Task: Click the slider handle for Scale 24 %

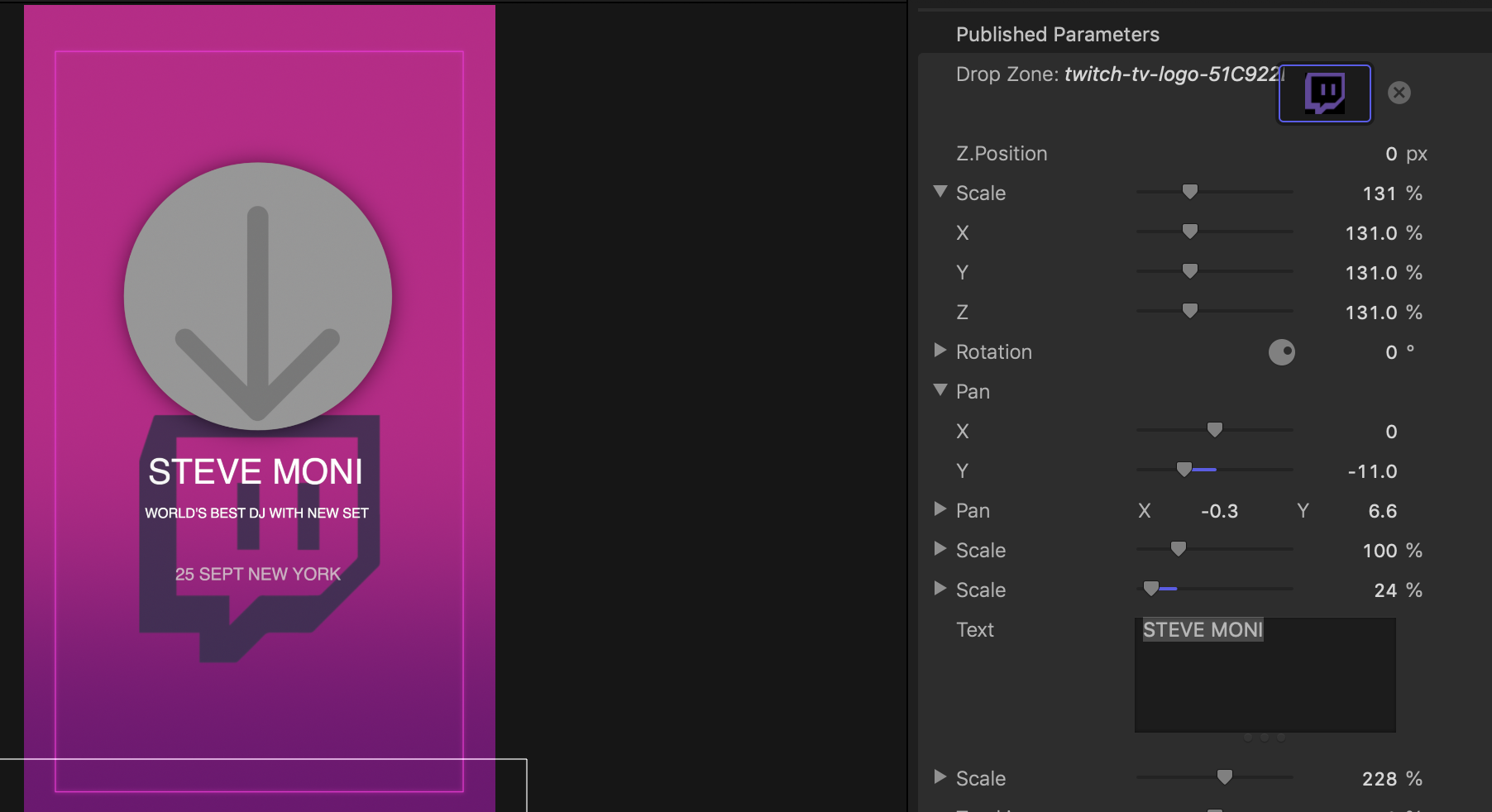Action: click(1150, 589)
